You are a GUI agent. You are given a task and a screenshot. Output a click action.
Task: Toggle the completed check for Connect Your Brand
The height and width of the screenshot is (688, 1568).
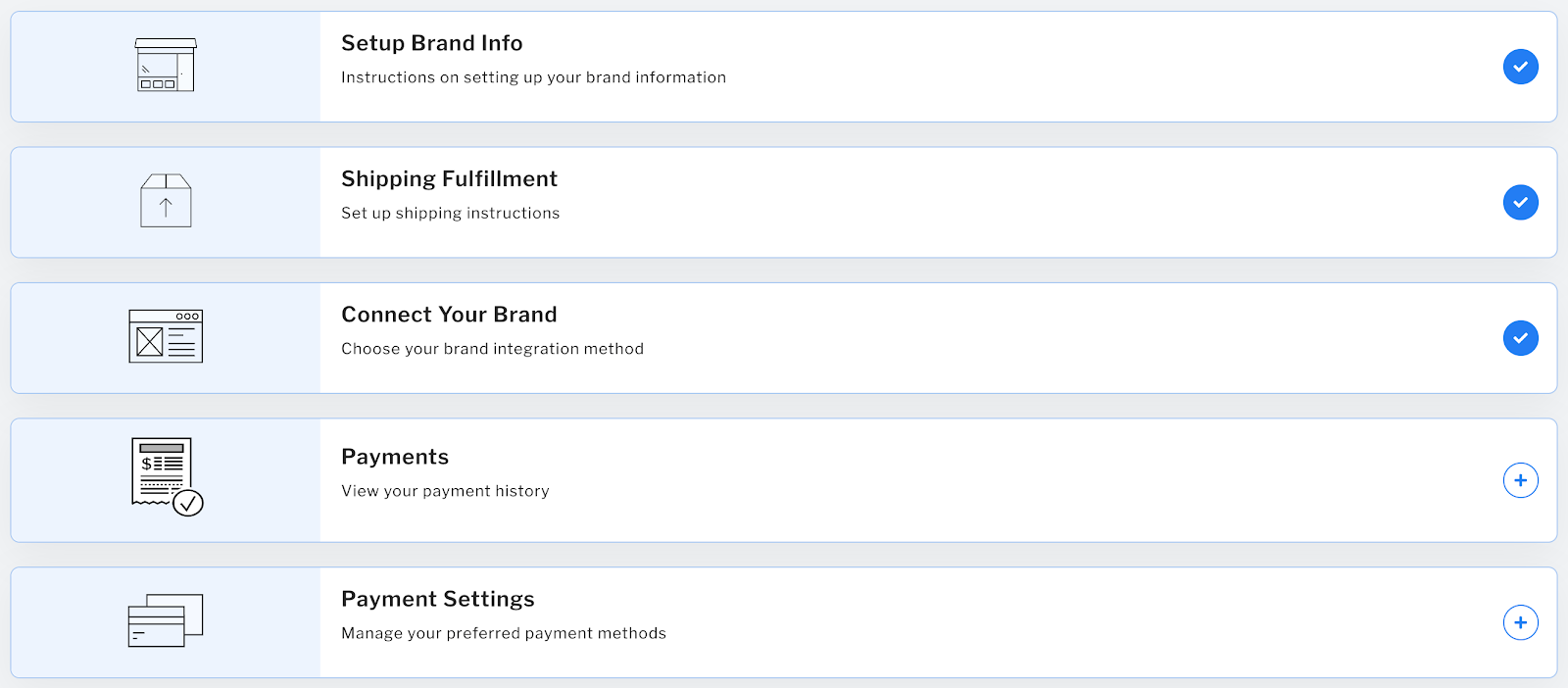click(1520, 338)
